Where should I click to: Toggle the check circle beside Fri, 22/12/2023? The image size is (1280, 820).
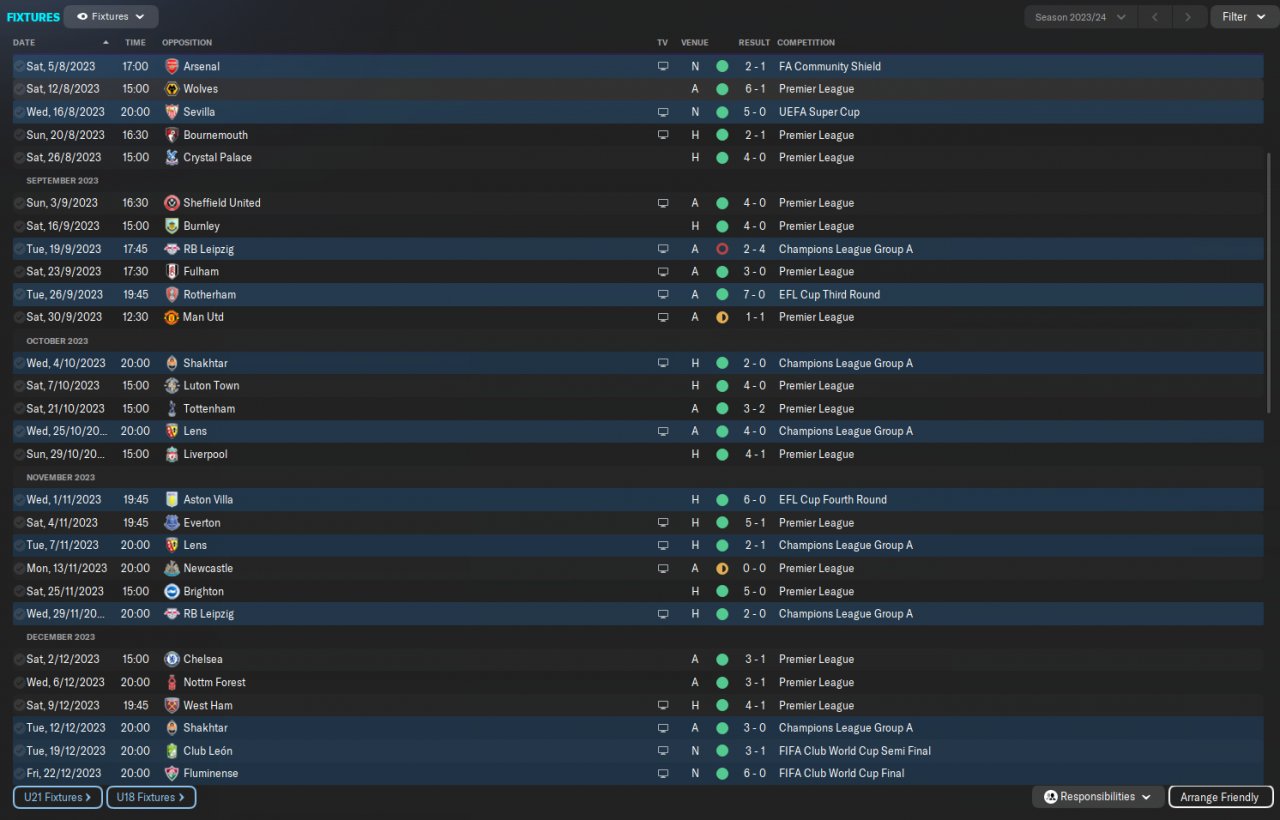[x=19, y=773]
